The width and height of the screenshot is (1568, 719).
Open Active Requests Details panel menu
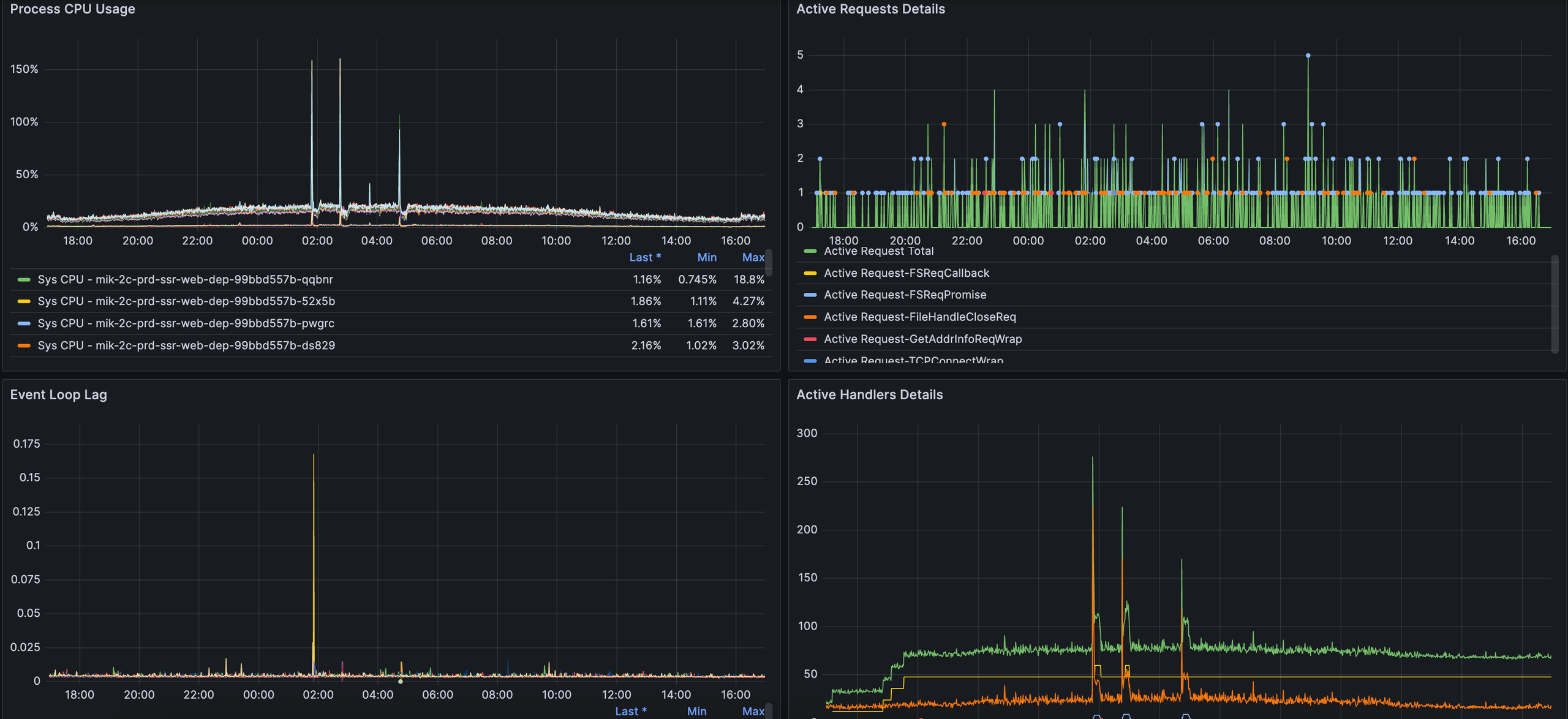tap(870, 9)
